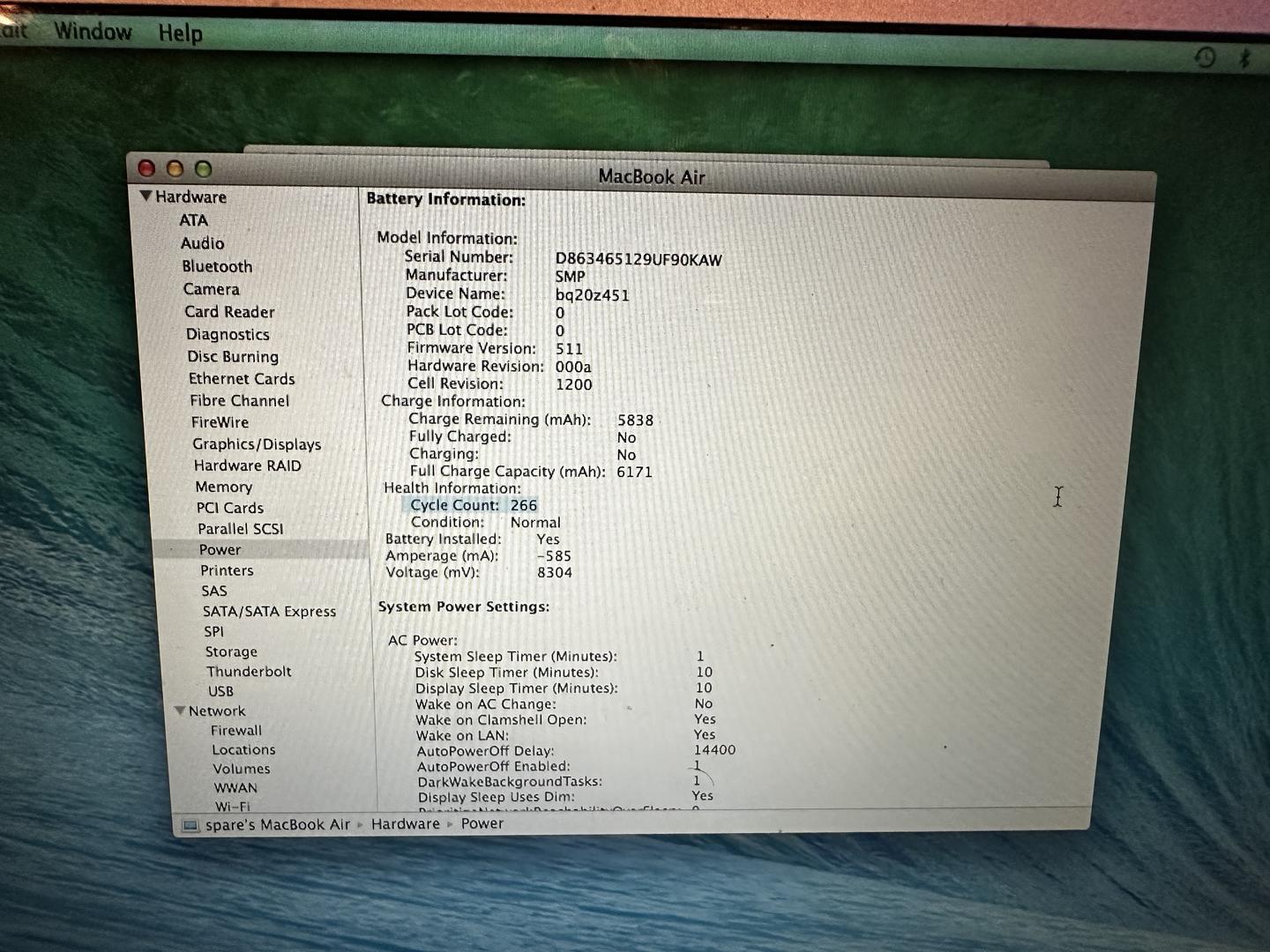This screenshot has height=952, width=1270.
Task: Select SATA/SATA Express item
Action: (x=269, y=611)
